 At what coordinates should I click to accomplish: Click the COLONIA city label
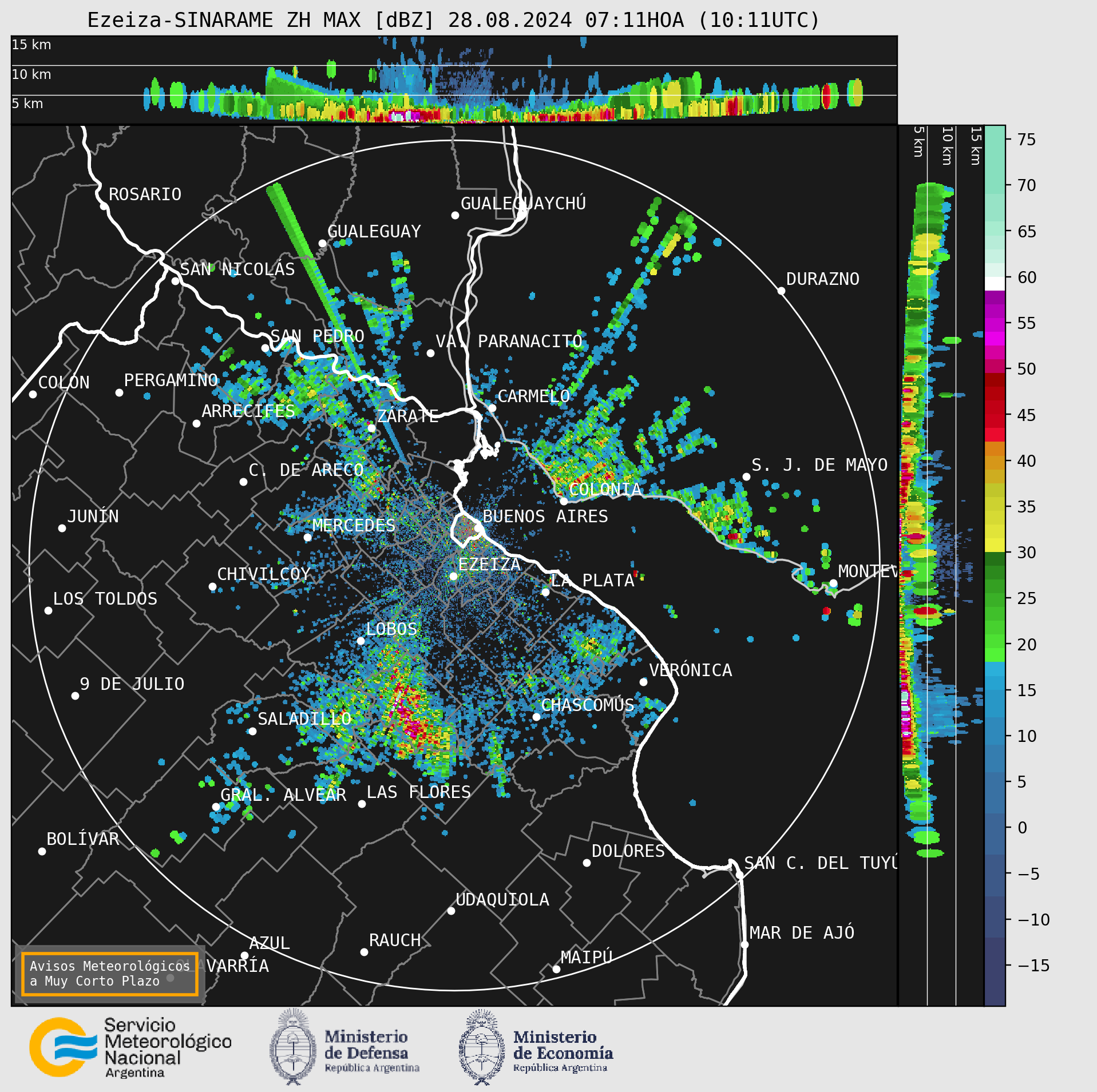coord(605,489)
